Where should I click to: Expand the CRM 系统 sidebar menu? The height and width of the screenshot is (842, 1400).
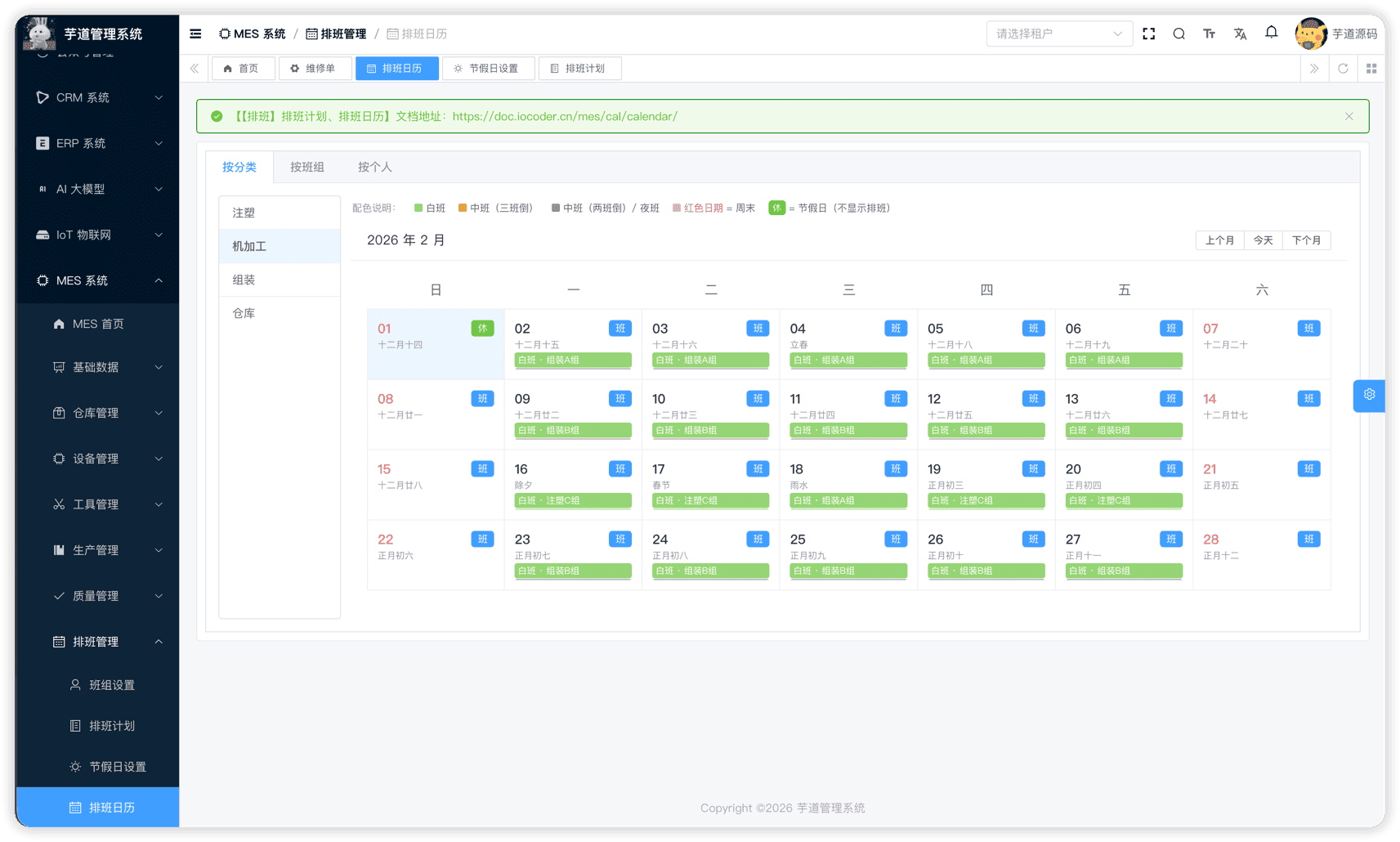coord(98,97)
